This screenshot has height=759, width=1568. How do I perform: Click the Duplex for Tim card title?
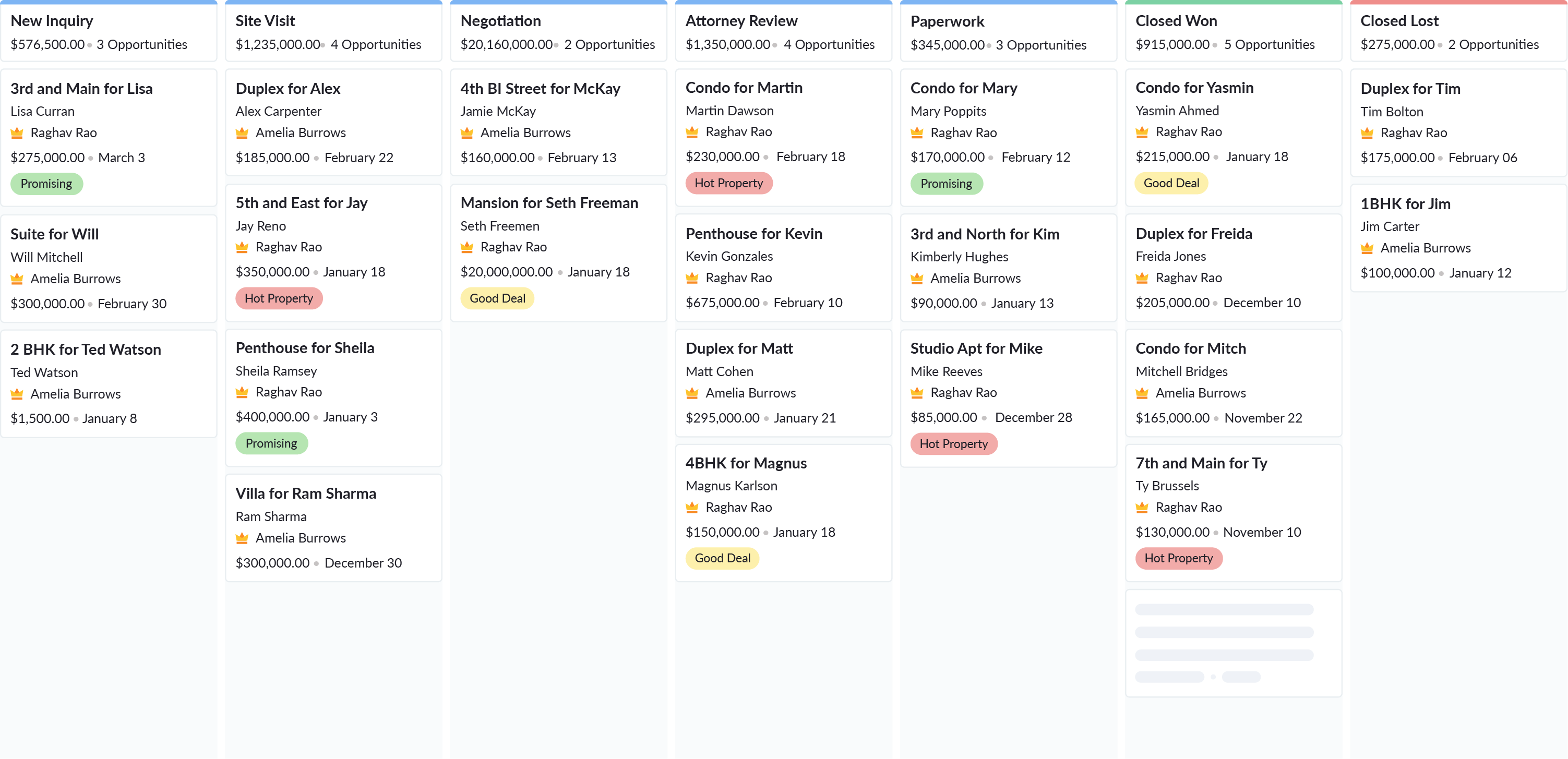pos(1410,89)
